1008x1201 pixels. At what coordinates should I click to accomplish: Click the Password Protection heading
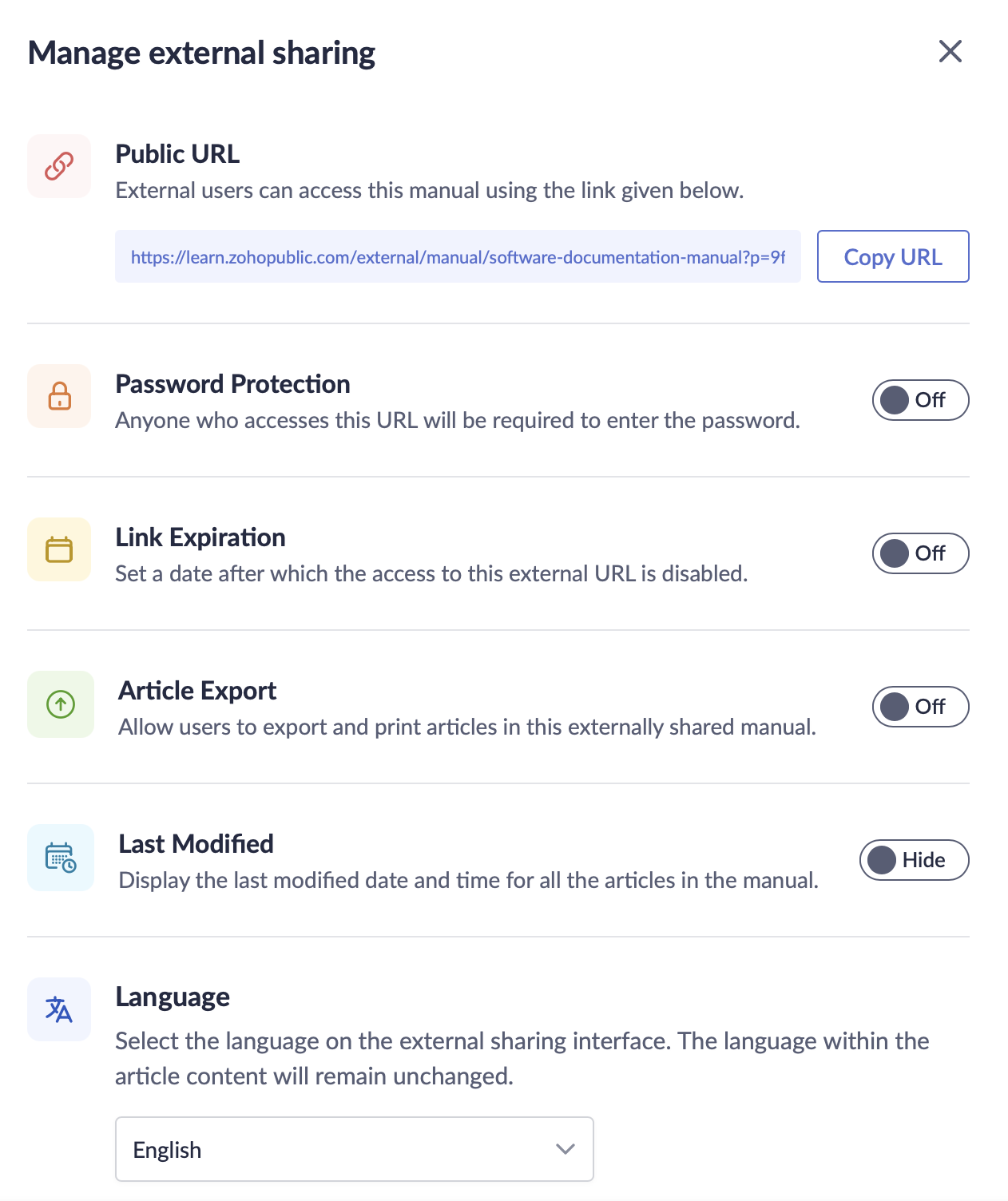point(232,384)
